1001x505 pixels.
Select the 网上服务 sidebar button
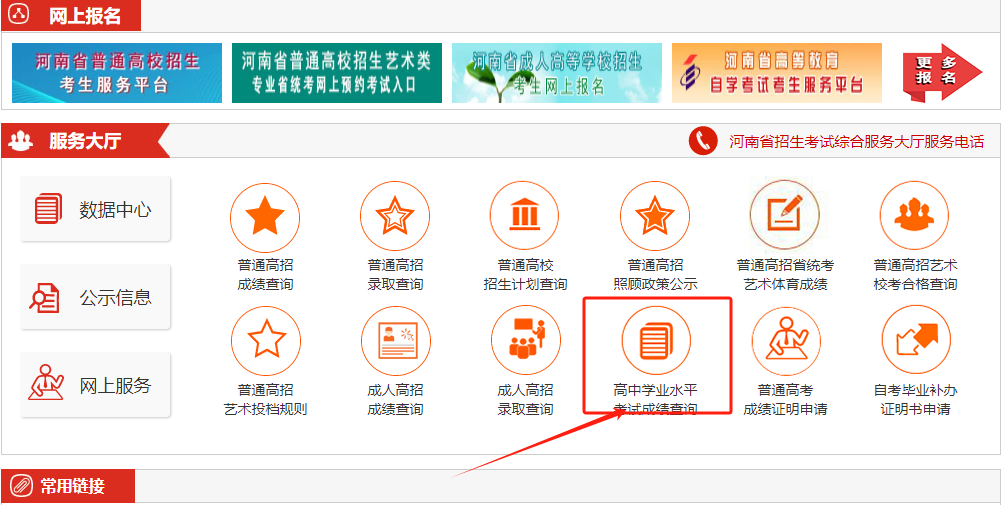(96, 385)
